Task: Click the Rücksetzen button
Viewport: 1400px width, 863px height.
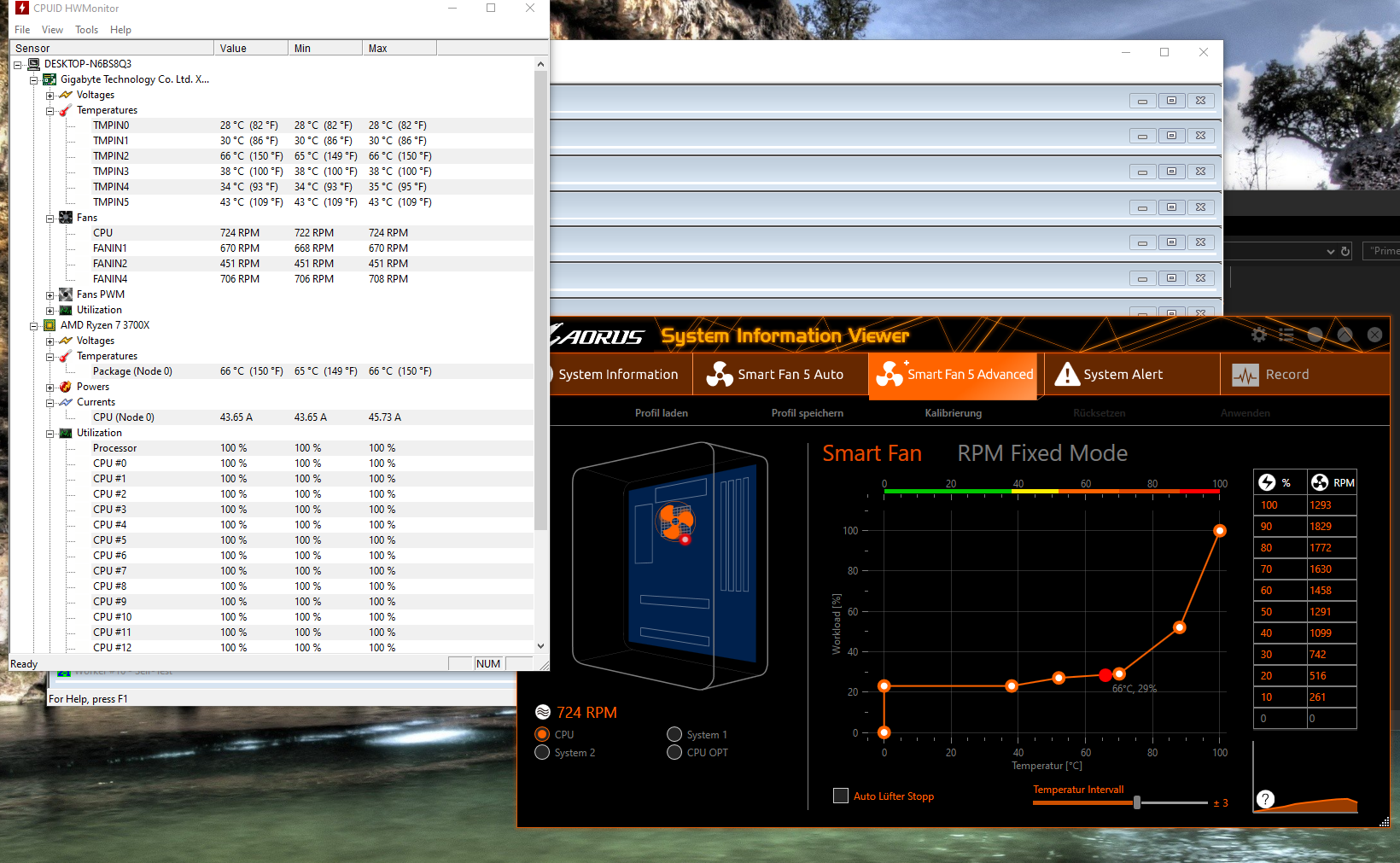Action: click(x=1100, y=413)
